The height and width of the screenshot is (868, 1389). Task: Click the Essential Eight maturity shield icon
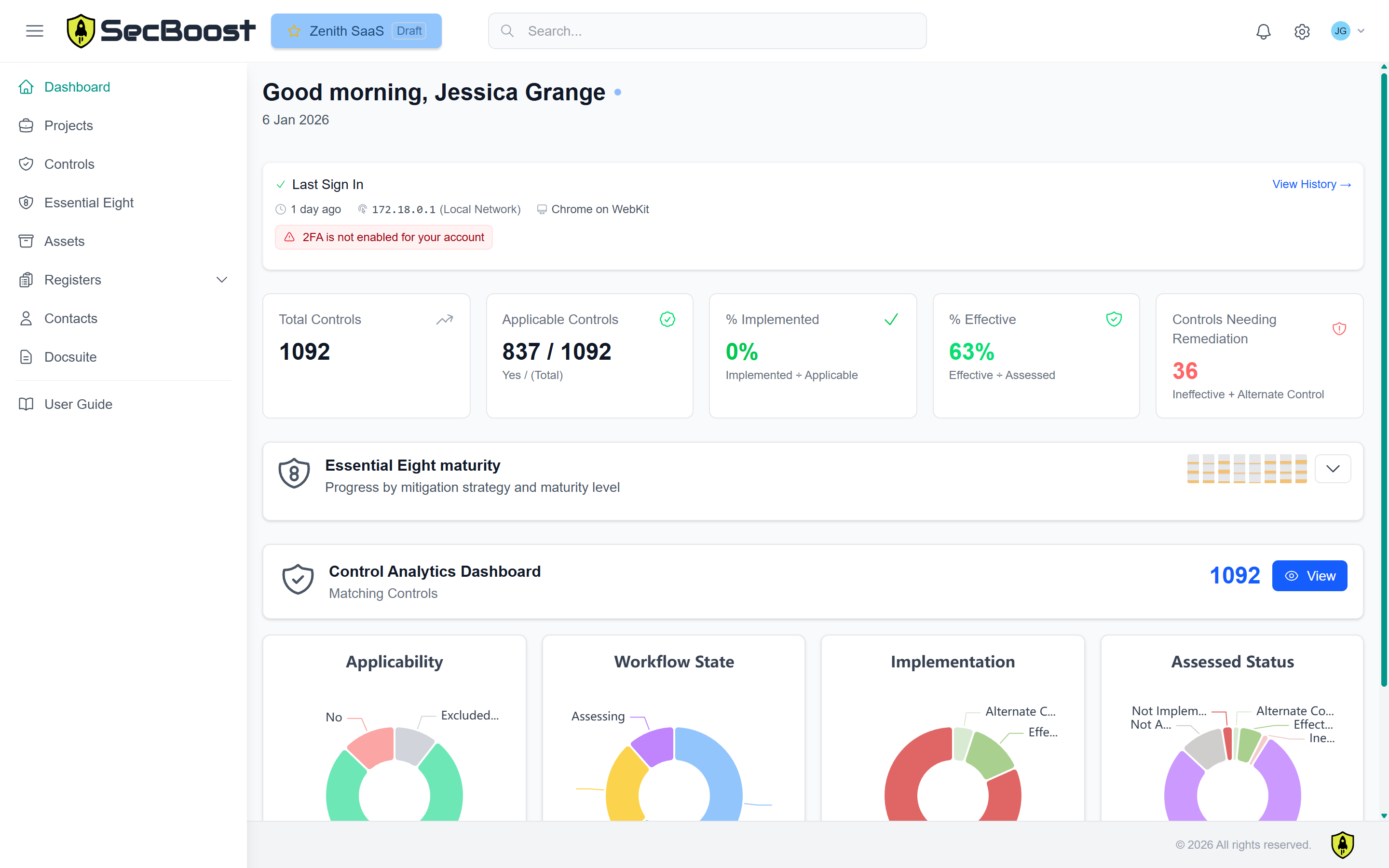click(294, 474)
